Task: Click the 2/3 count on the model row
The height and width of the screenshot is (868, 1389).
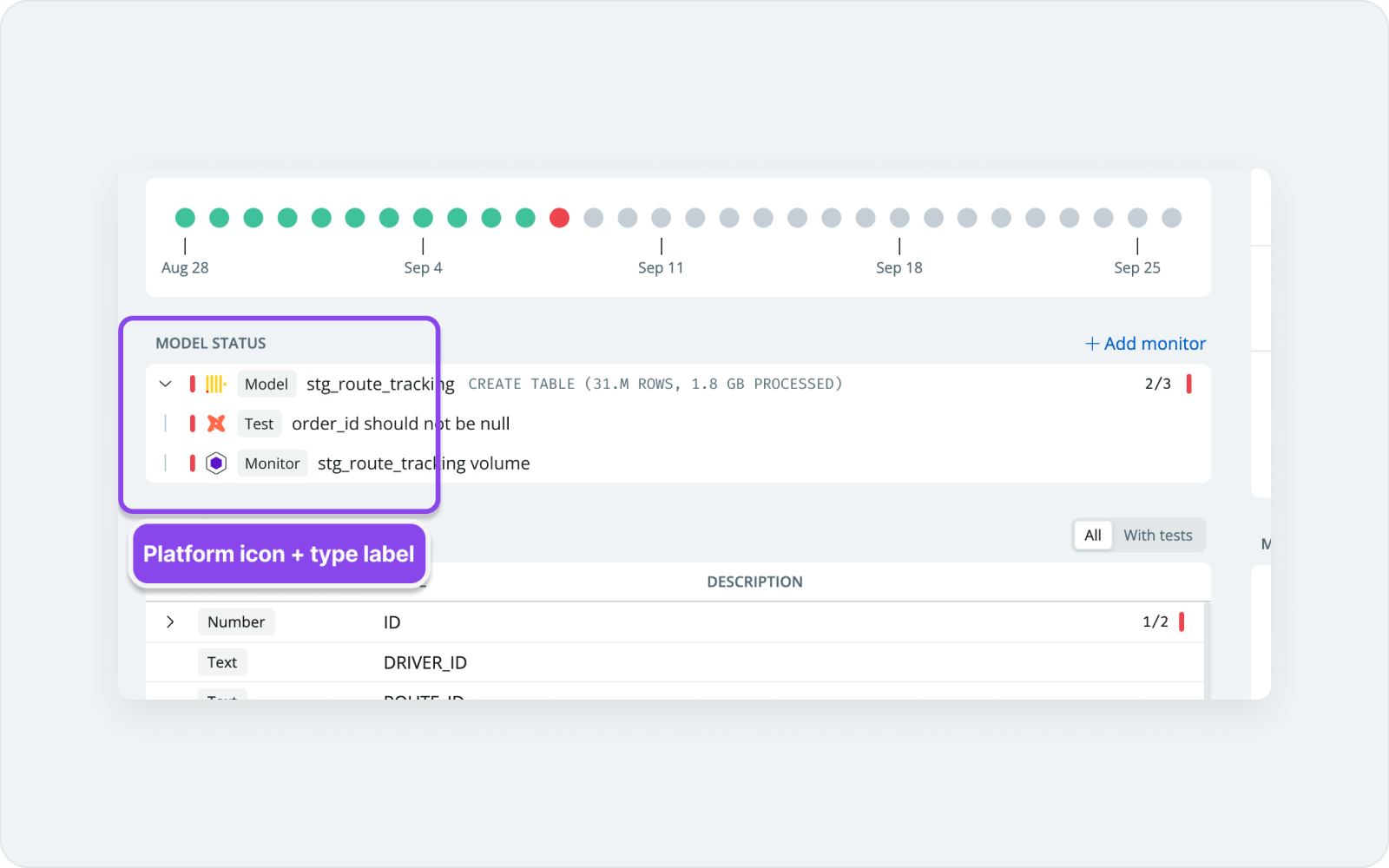Action: tap(1158, 384)
